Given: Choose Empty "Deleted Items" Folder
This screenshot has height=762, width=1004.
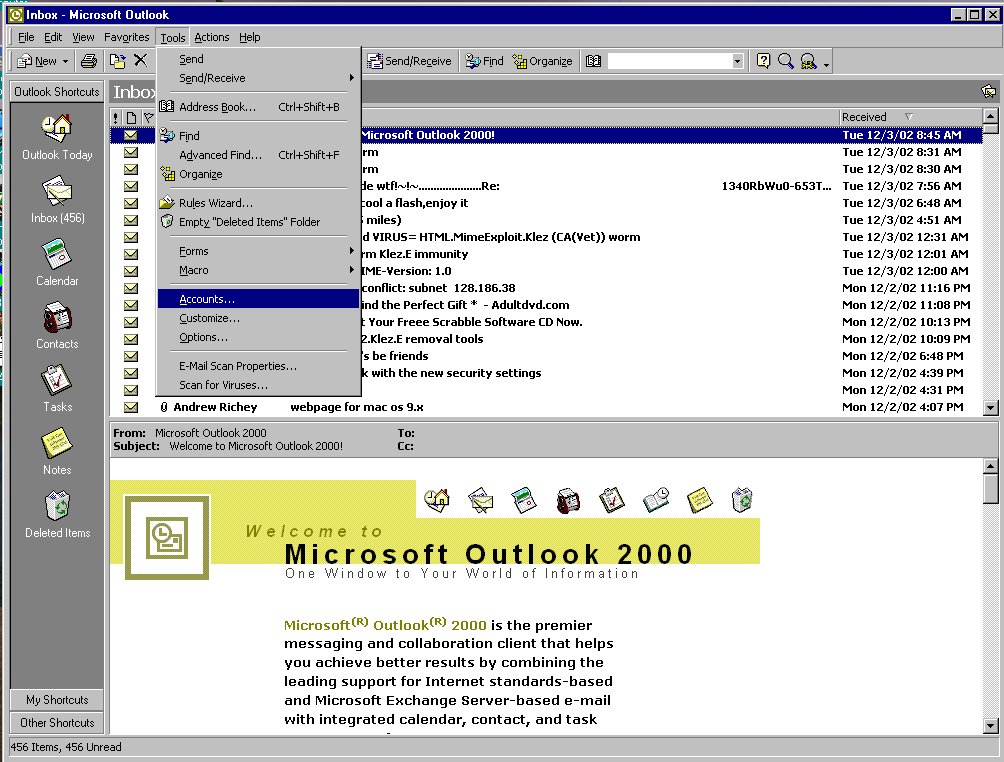Looking at the screenshot, I should (x=258, y=222).
